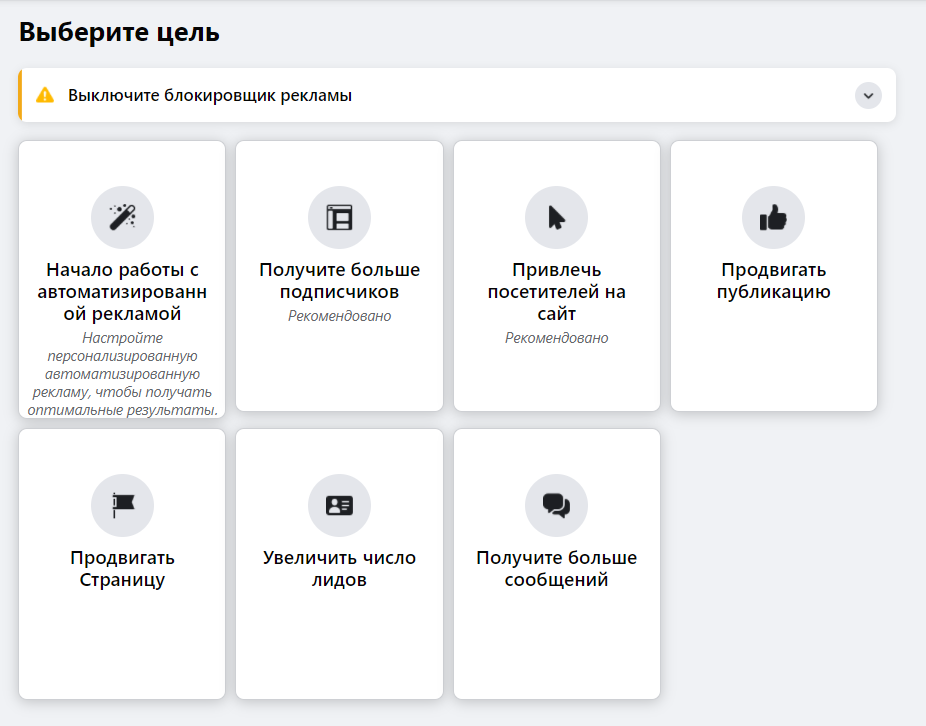Click the yellow warning triangle icon
Viewport: 926px width, 726px height.
click(x=44, y=95)
